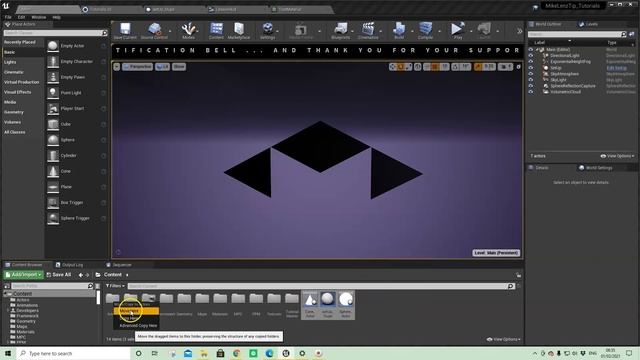Click the Save Current toolbar icon
The image size is (640, 360).
(125, 31)
